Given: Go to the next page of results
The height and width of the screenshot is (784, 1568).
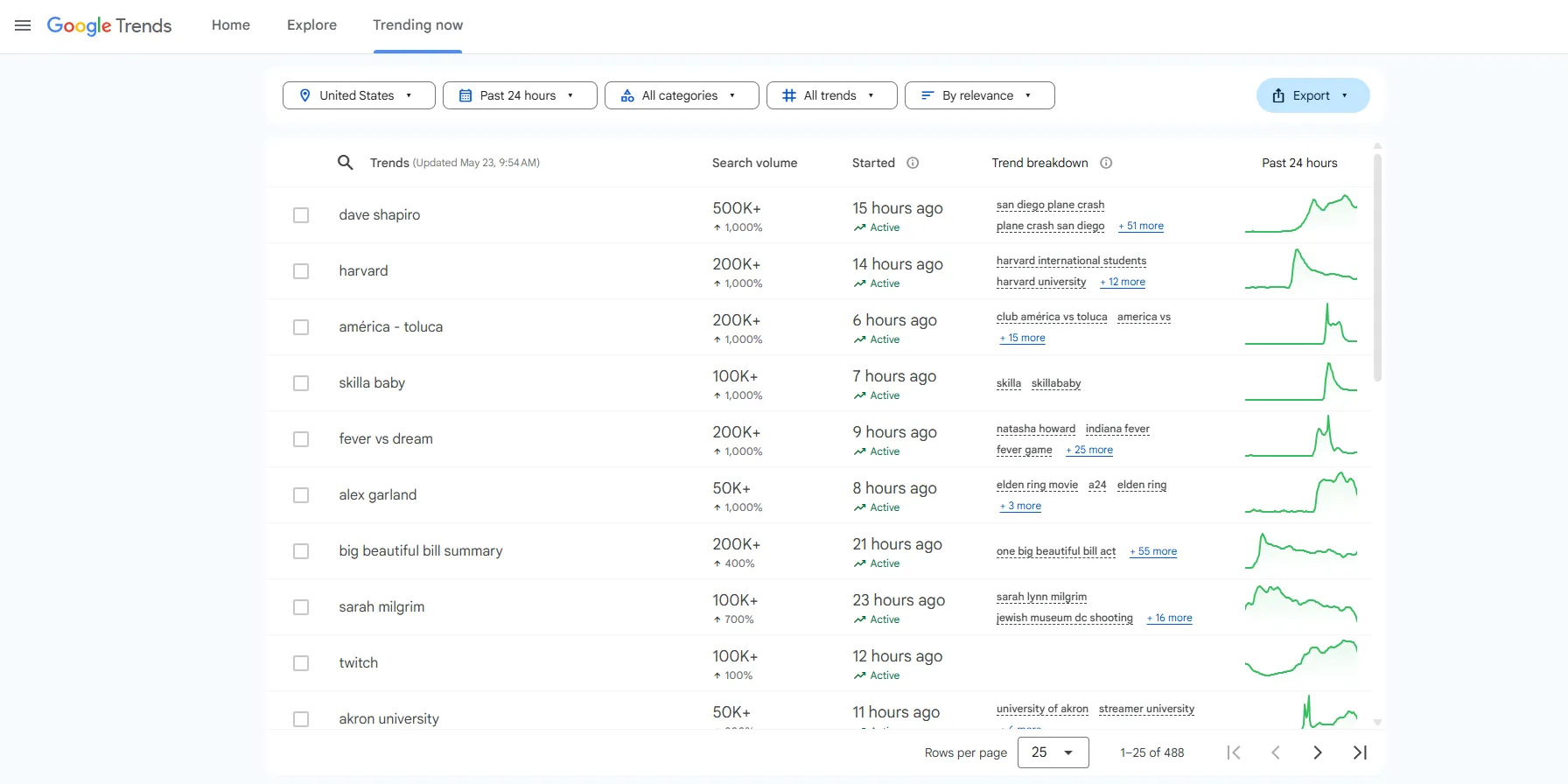Looking at the screenshot, I should point(1318,752).
